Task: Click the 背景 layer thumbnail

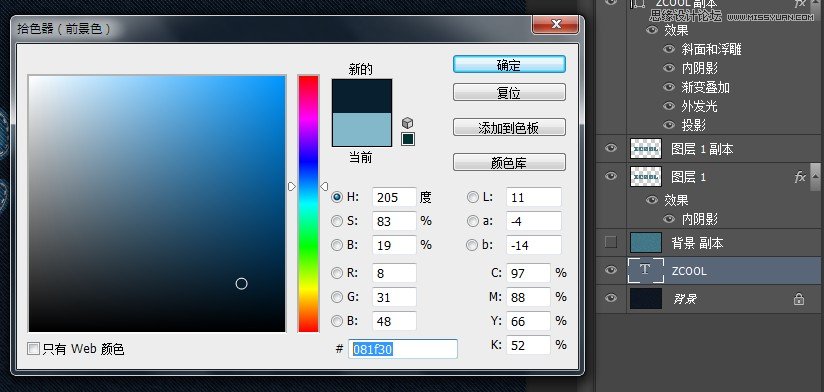Action: 645,299
